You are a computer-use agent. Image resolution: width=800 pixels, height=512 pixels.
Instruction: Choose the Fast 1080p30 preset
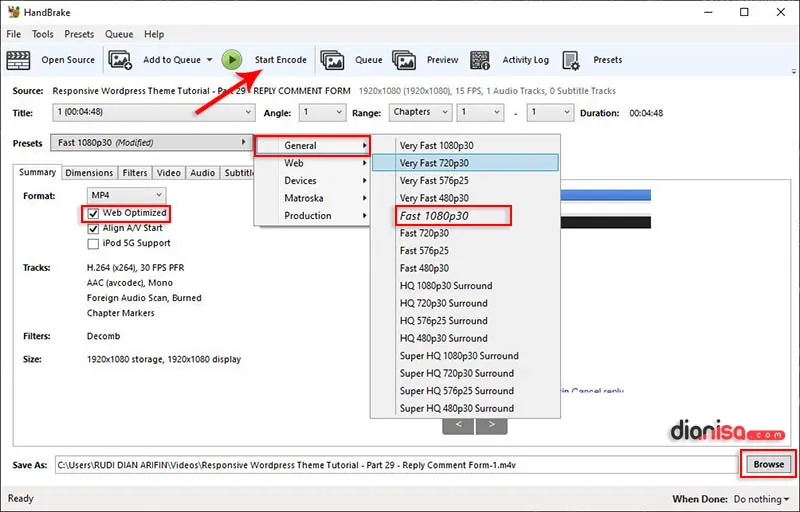(x=465, y=216)
